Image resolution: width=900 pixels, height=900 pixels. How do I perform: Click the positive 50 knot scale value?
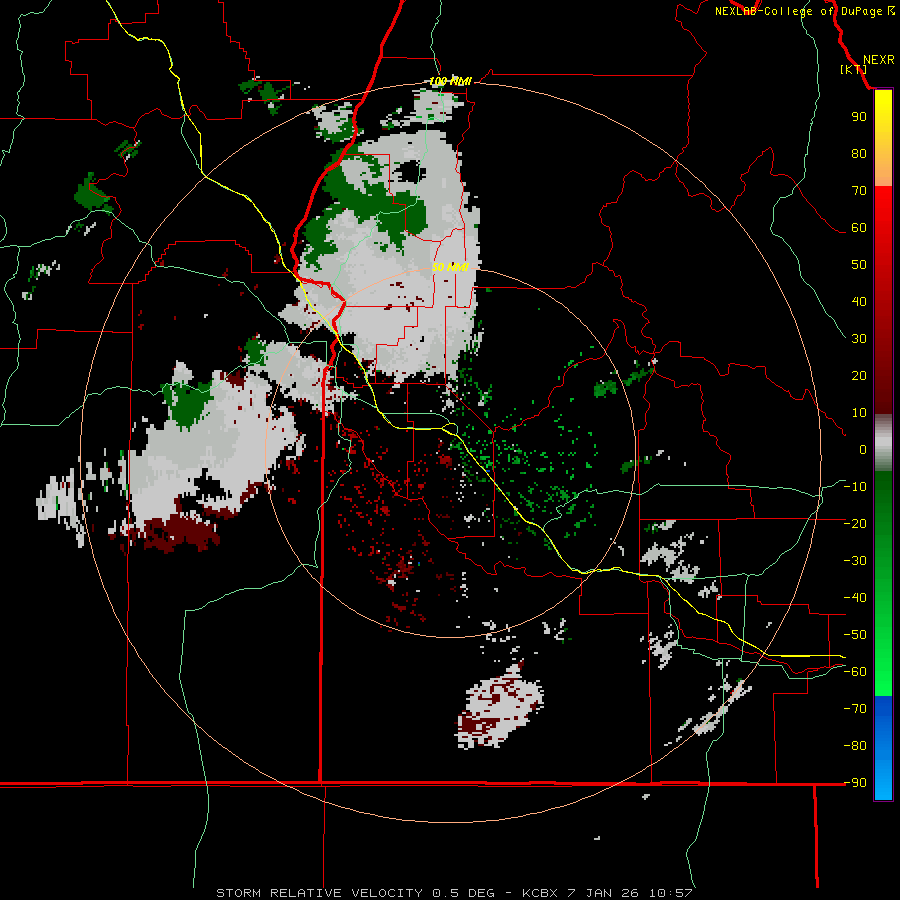click(859, 265)
